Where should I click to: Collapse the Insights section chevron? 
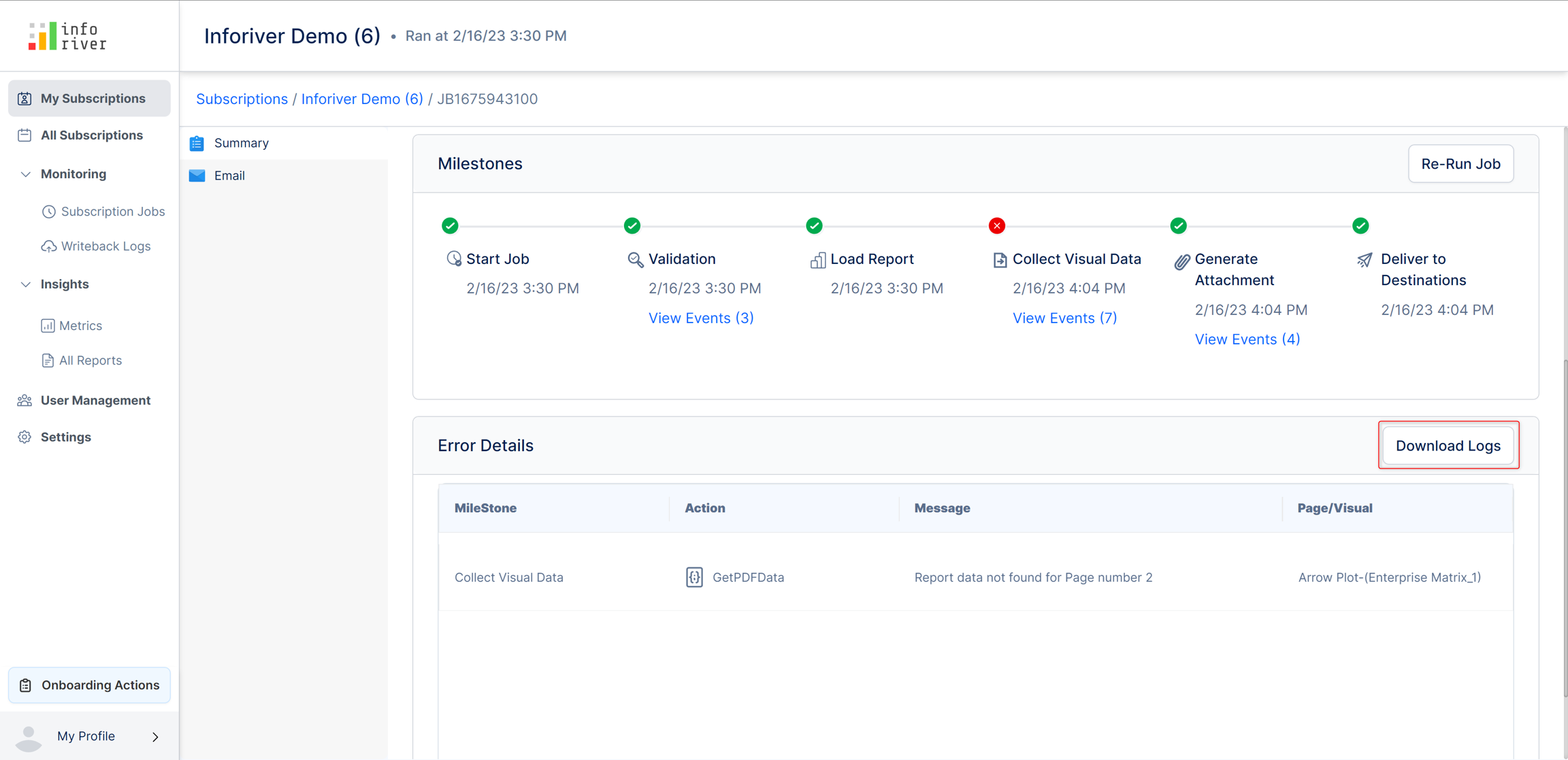click(25, 284)
